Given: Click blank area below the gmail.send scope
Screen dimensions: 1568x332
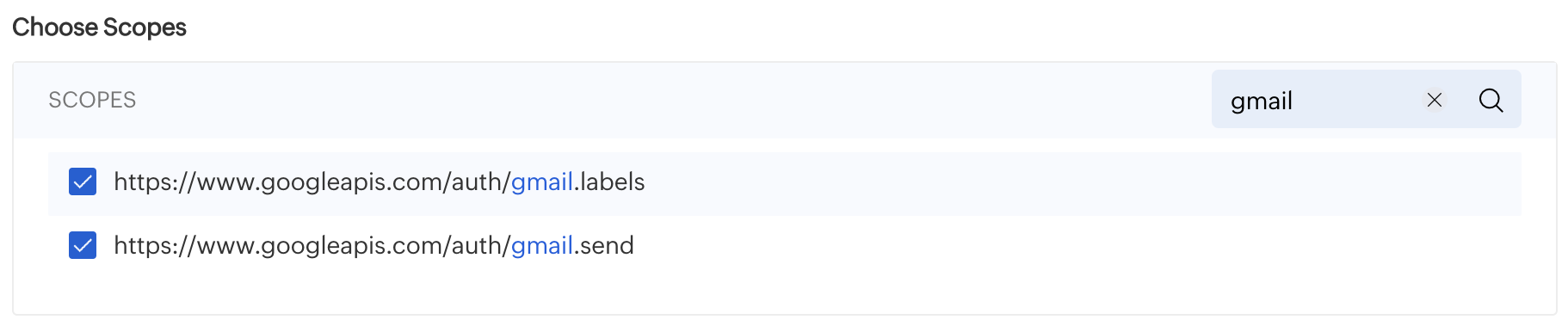Looking at the screenshot, I should pos(775,294).
